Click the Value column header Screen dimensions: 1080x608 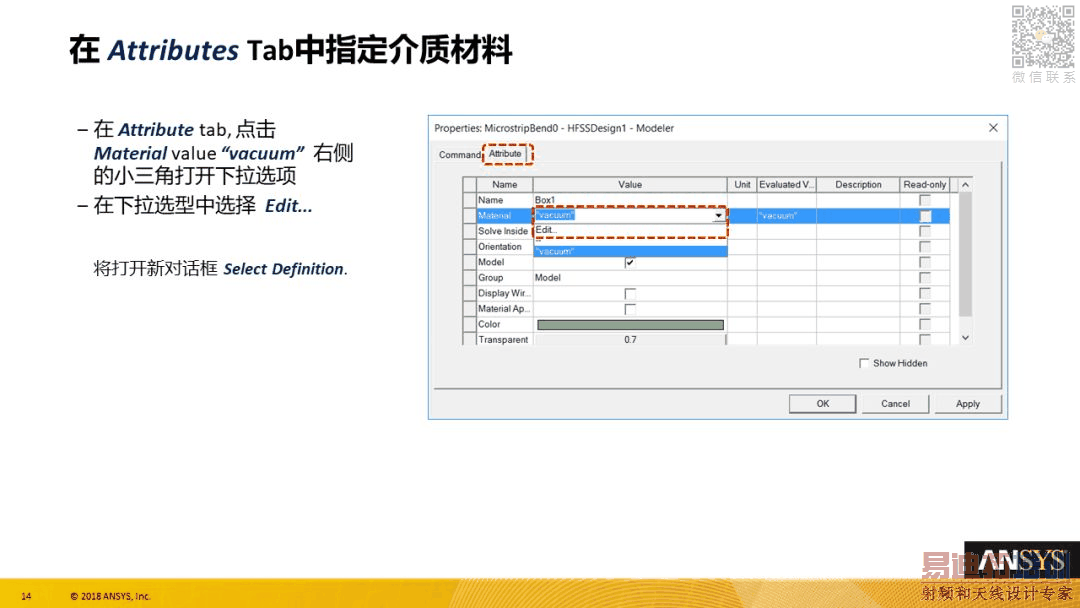pyautogui.click(x=630, y=185)
